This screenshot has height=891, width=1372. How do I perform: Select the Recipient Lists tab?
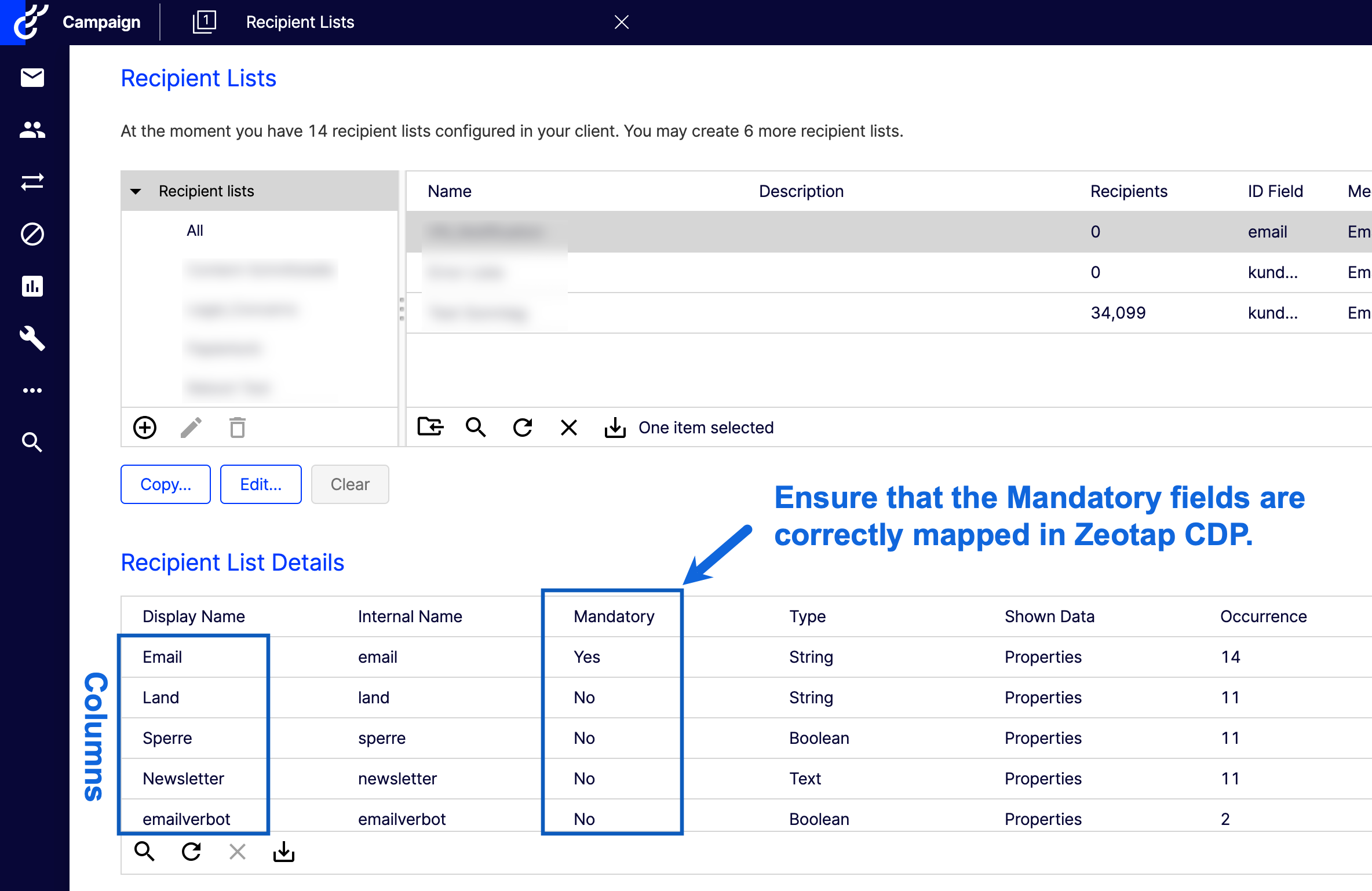[300, 22]
